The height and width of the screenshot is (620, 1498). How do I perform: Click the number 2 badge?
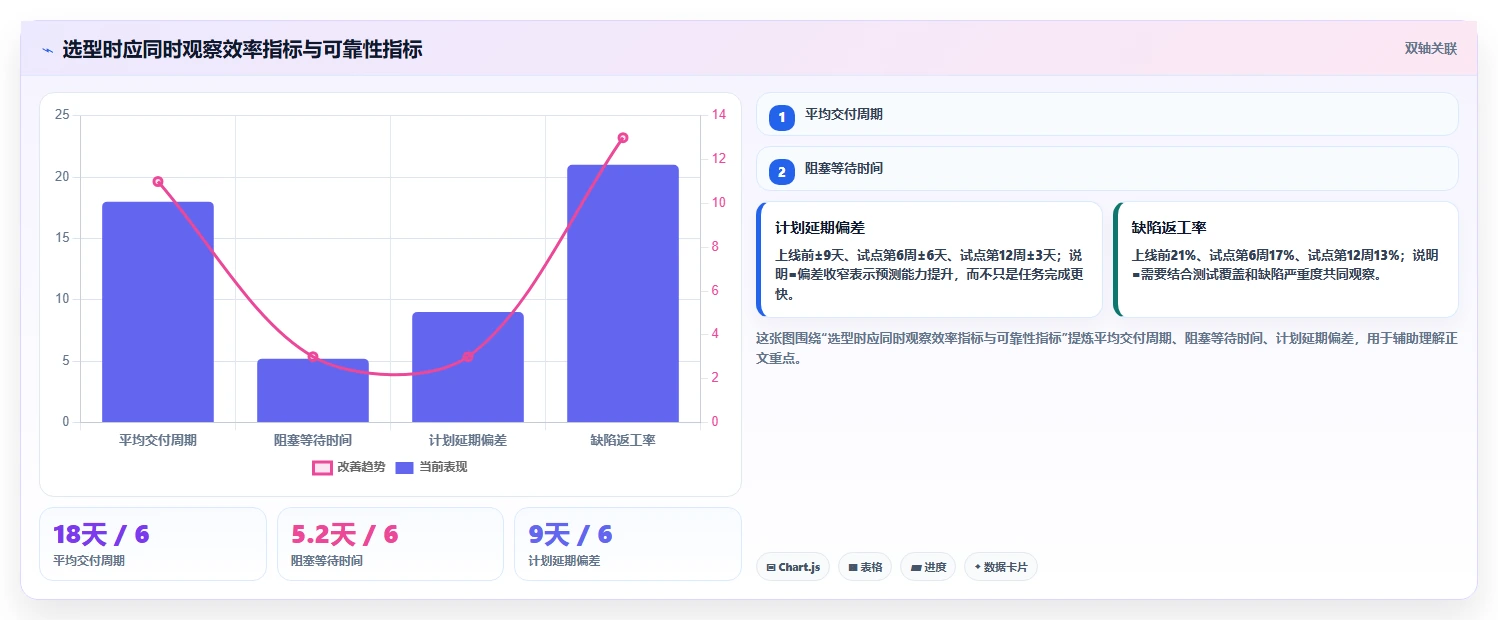pyautogui.click(x=782, y=172)
